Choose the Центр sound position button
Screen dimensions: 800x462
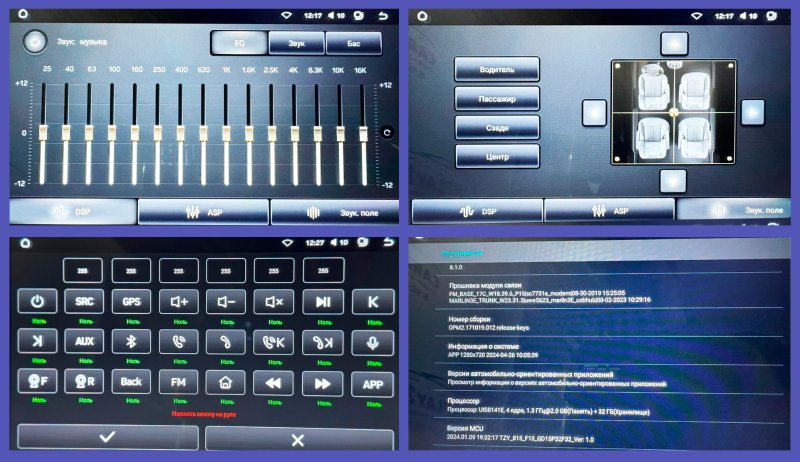point(497,156)
